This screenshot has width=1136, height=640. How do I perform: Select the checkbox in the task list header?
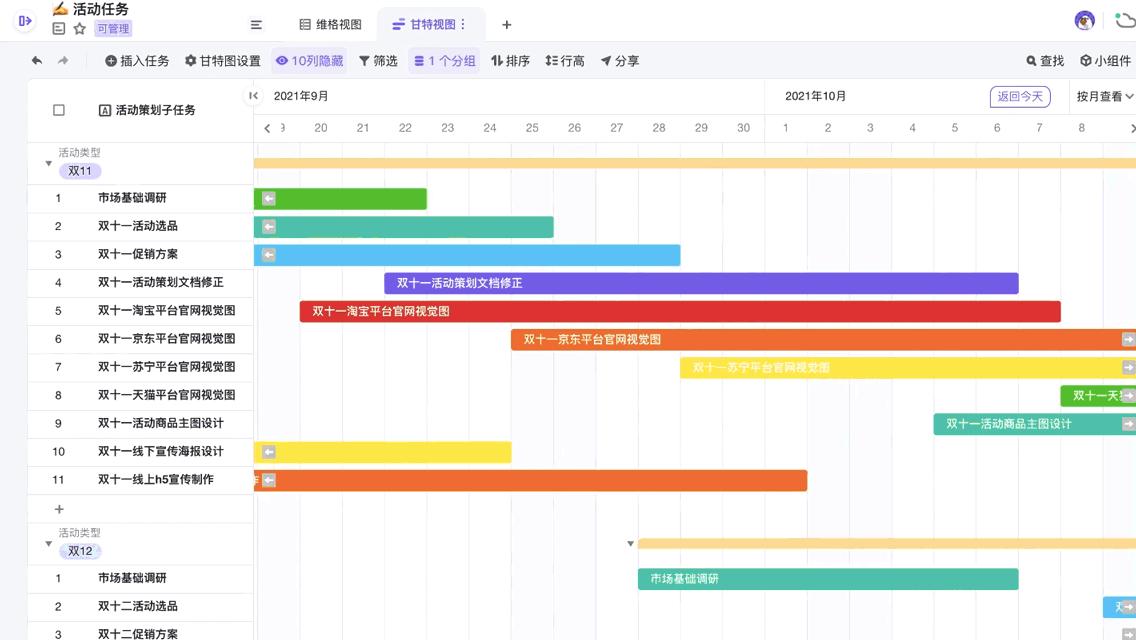coord(59,110)
